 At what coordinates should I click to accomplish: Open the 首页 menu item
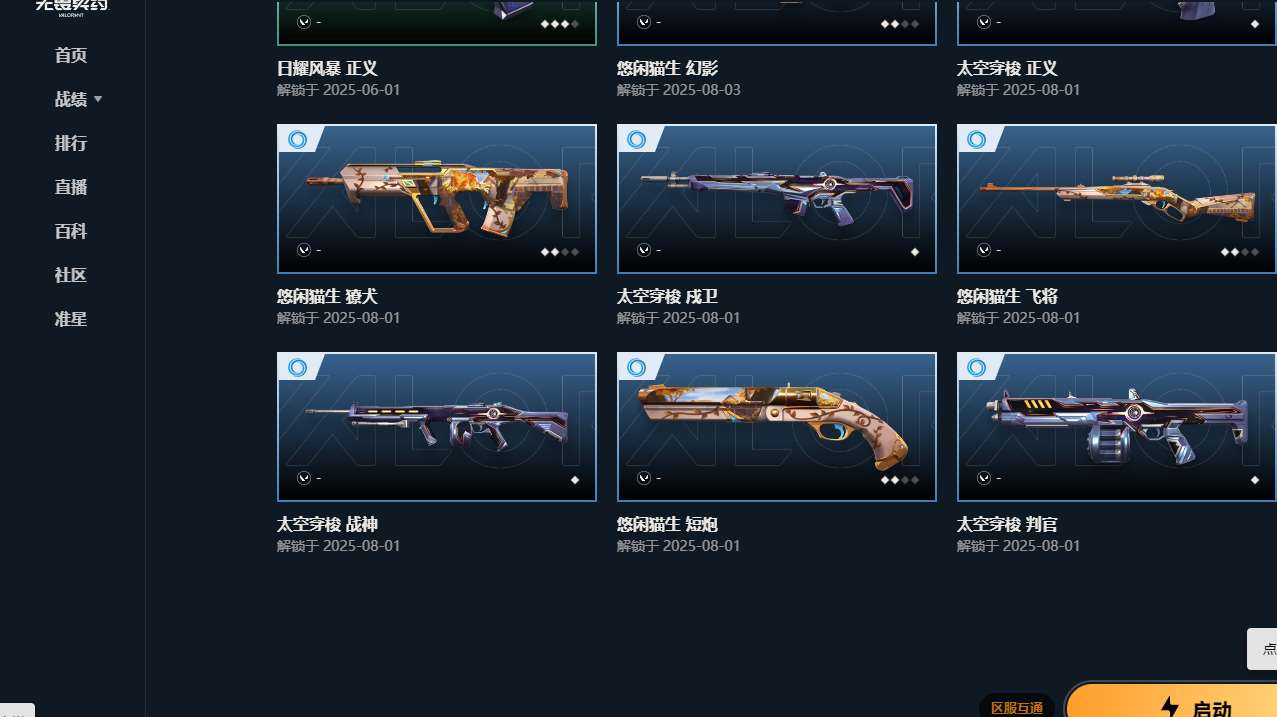click(71, 55)
